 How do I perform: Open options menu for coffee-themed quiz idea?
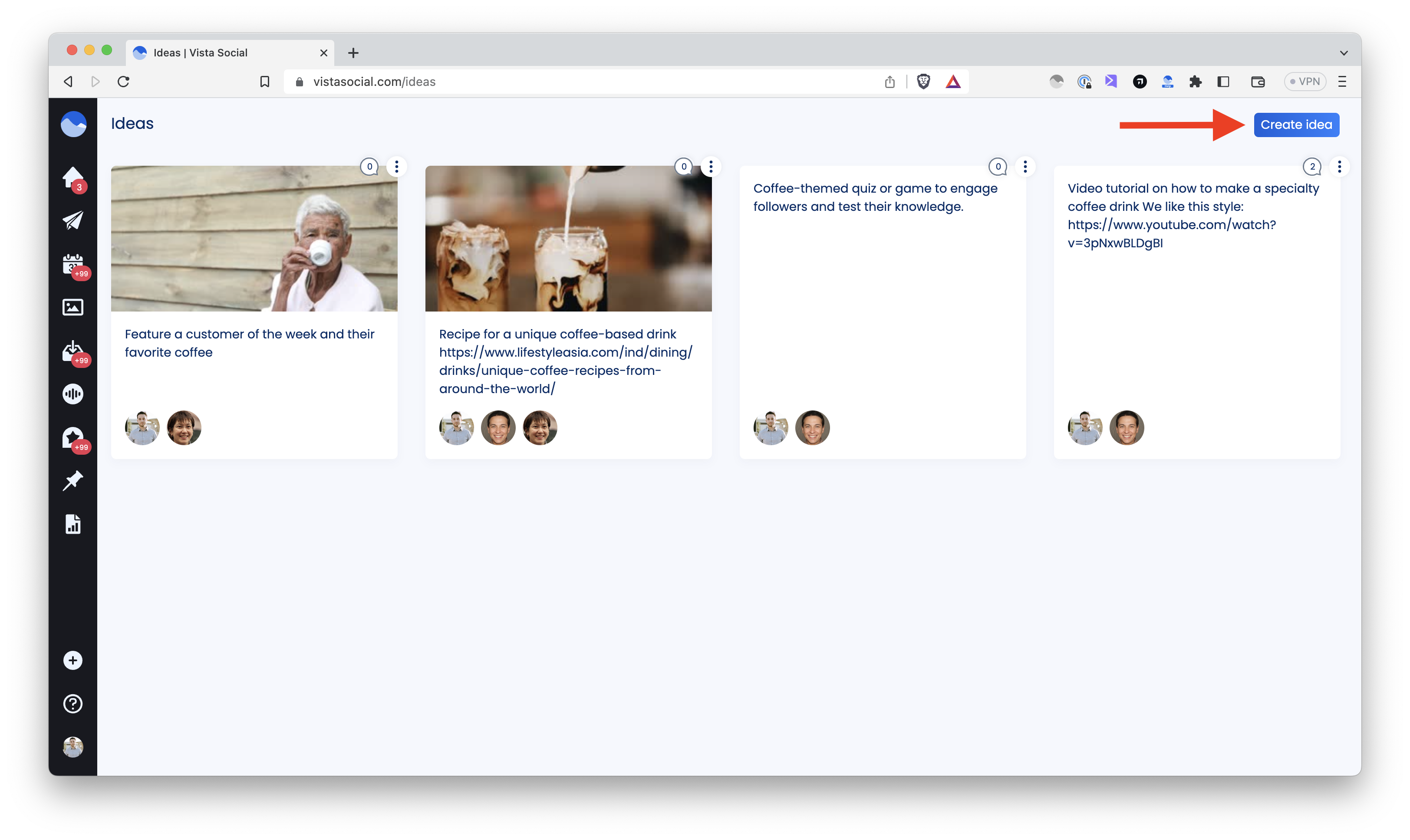click(1025, 167)
